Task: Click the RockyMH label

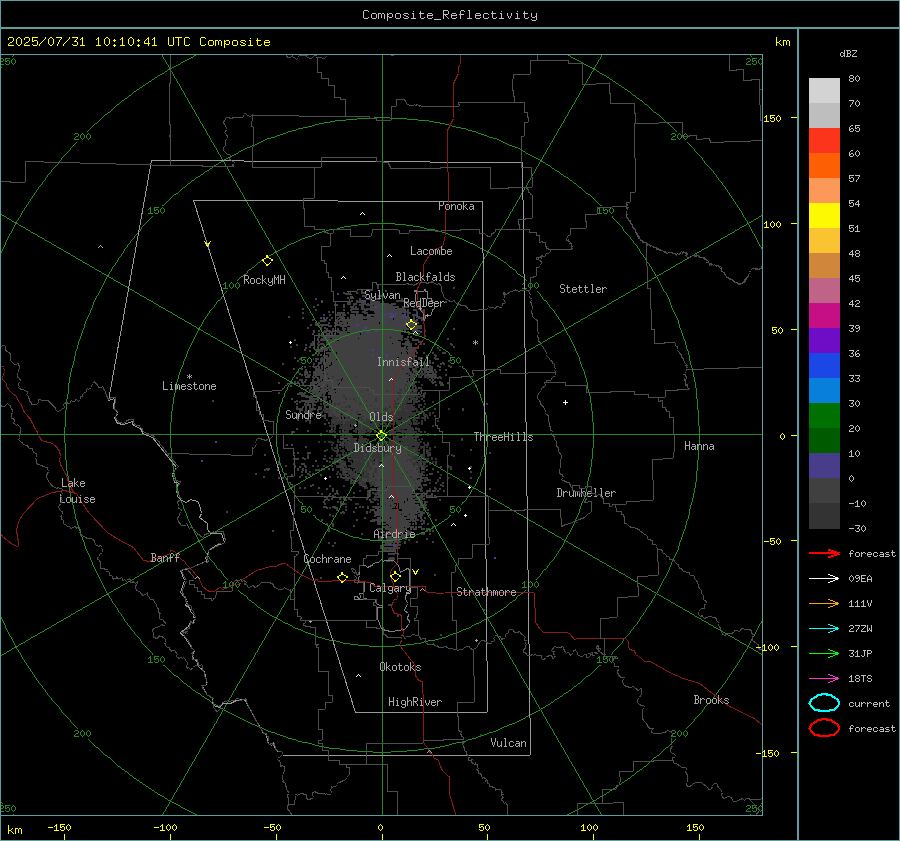Action: (x=264, y=280)
